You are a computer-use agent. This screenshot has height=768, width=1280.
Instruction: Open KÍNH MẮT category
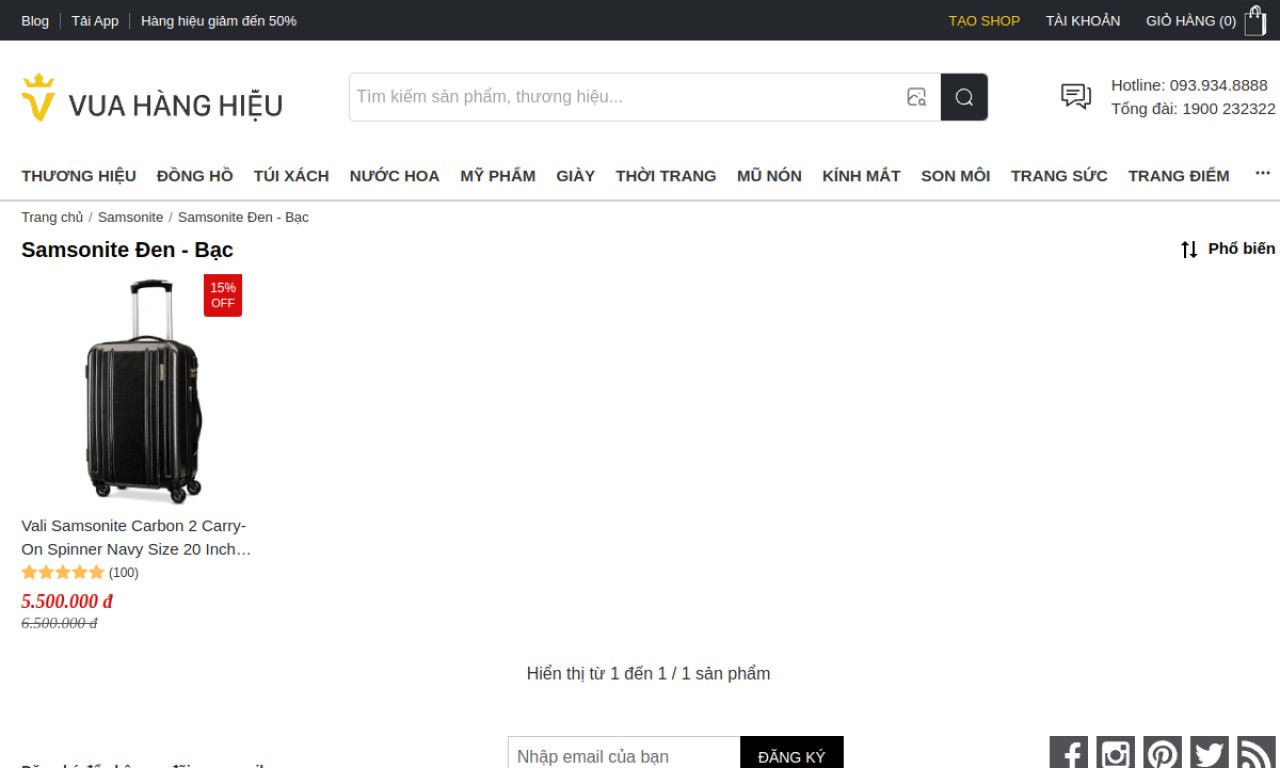pos(861,176)
